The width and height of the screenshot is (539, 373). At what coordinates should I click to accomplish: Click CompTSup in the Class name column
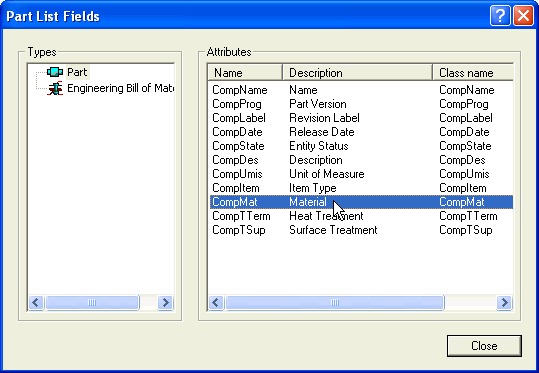(466, 230)
